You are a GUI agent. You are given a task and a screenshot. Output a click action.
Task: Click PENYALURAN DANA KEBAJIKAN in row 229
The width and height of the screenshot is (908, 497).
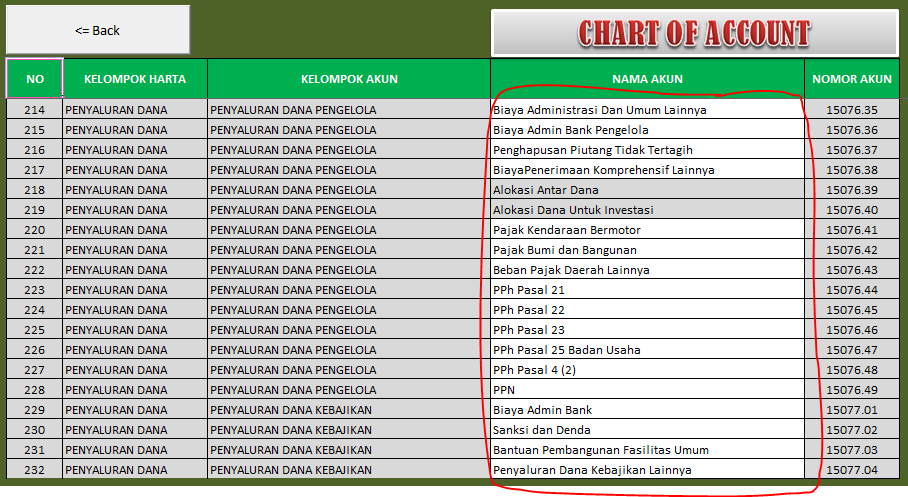pyautogui.click(x=349, y=410)
